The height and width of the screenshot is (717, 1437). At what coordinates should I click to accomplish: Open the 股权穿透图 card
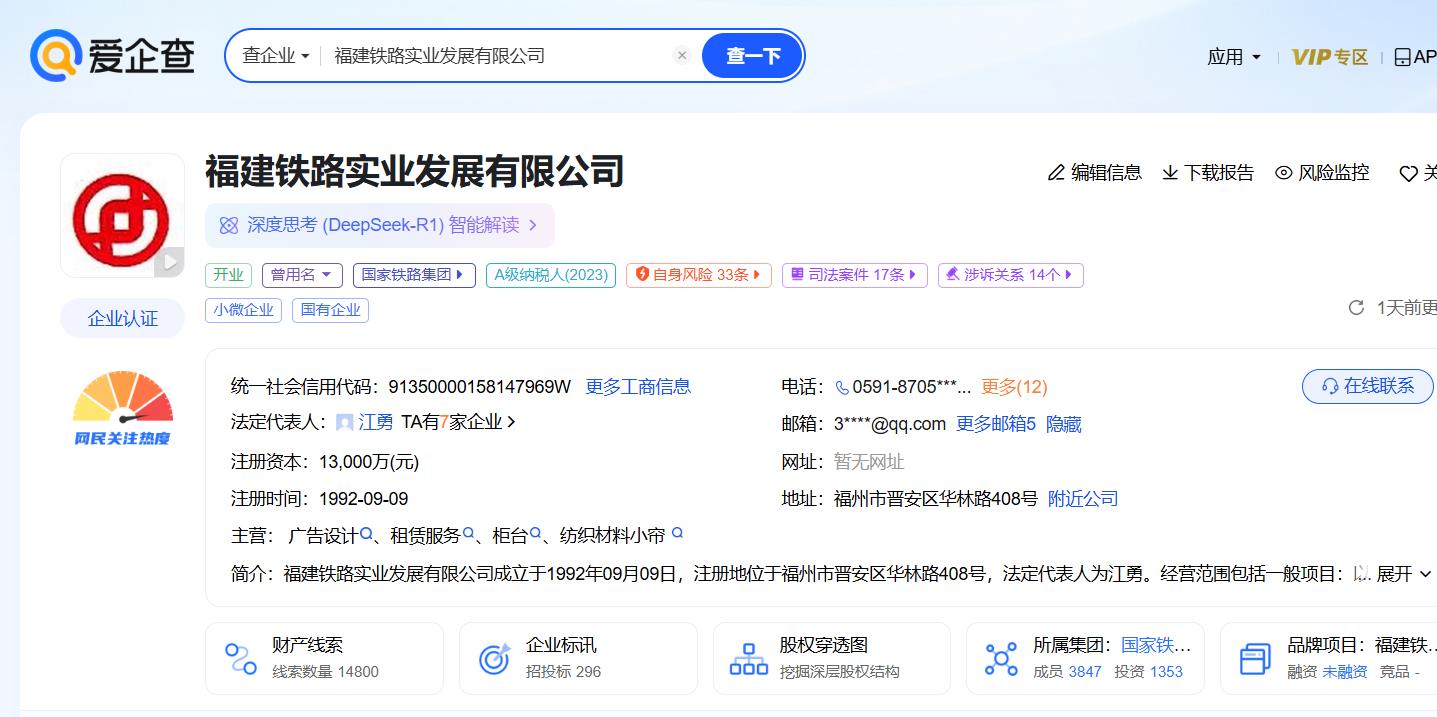click(832, 658)
